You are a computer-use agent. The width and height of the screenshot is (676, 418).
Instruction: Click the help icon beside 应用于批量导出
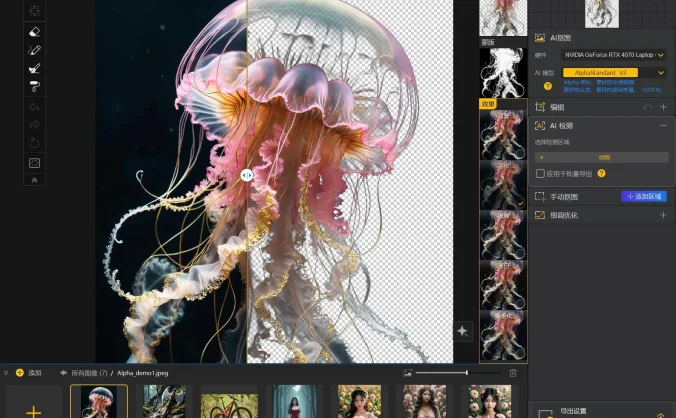(601, 173)
